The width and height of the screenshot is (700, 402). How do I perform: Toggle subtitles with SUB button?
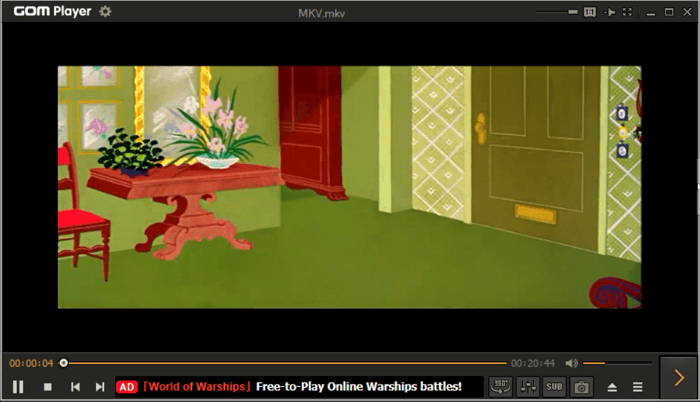click(554, 386)
